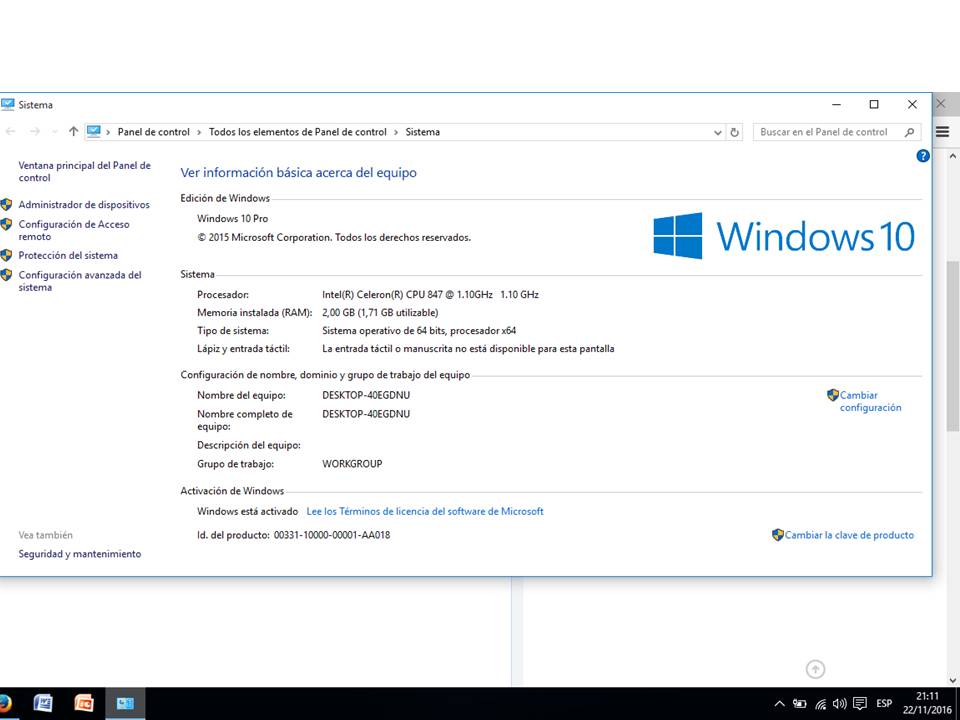Expand chevron after Panel de control breadcrumb
Viewport: 960px width, 720px height.
coord(199,132)
